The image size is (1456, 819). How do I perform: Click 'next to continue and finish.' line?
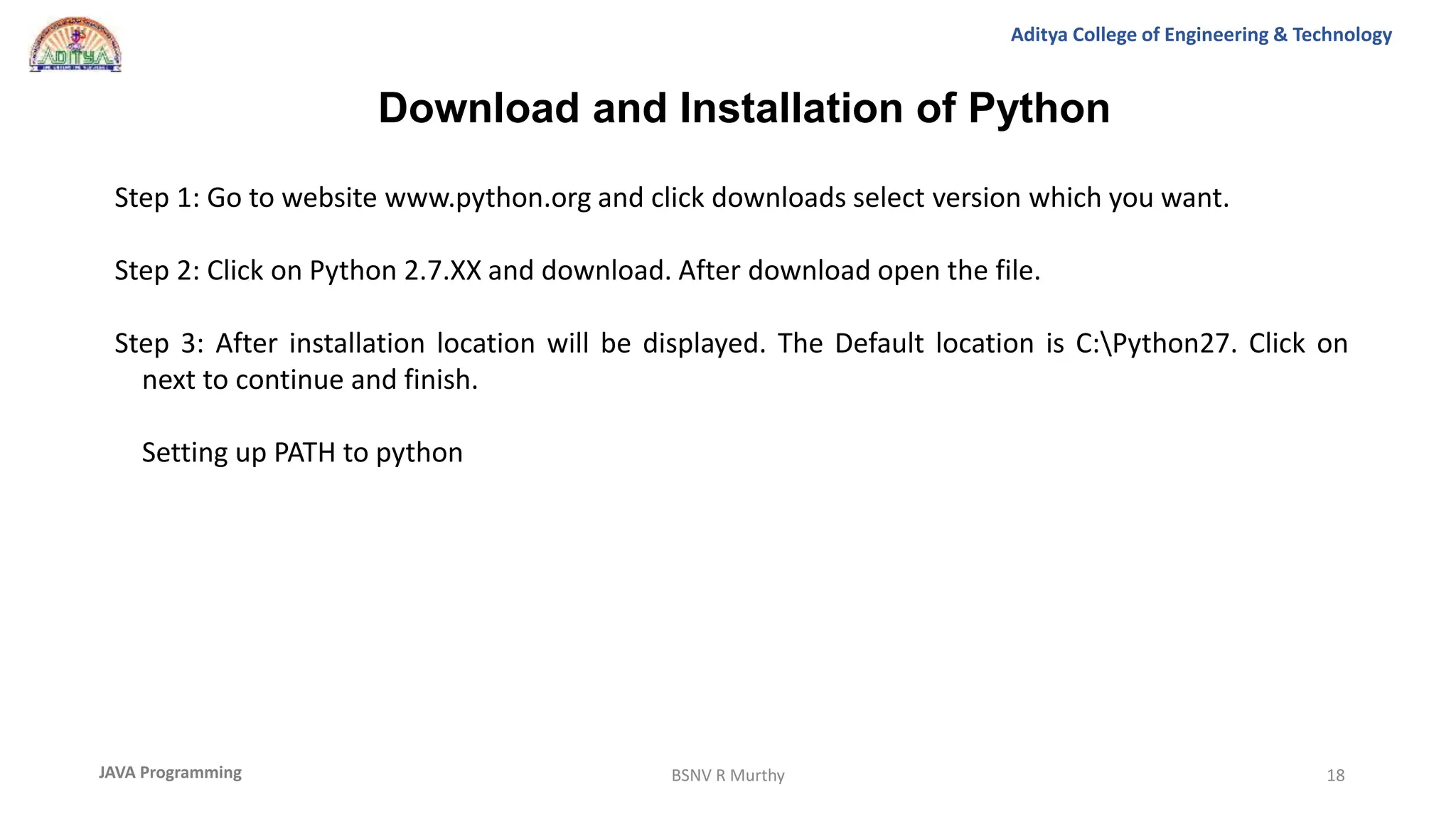[x=310, y=380]
